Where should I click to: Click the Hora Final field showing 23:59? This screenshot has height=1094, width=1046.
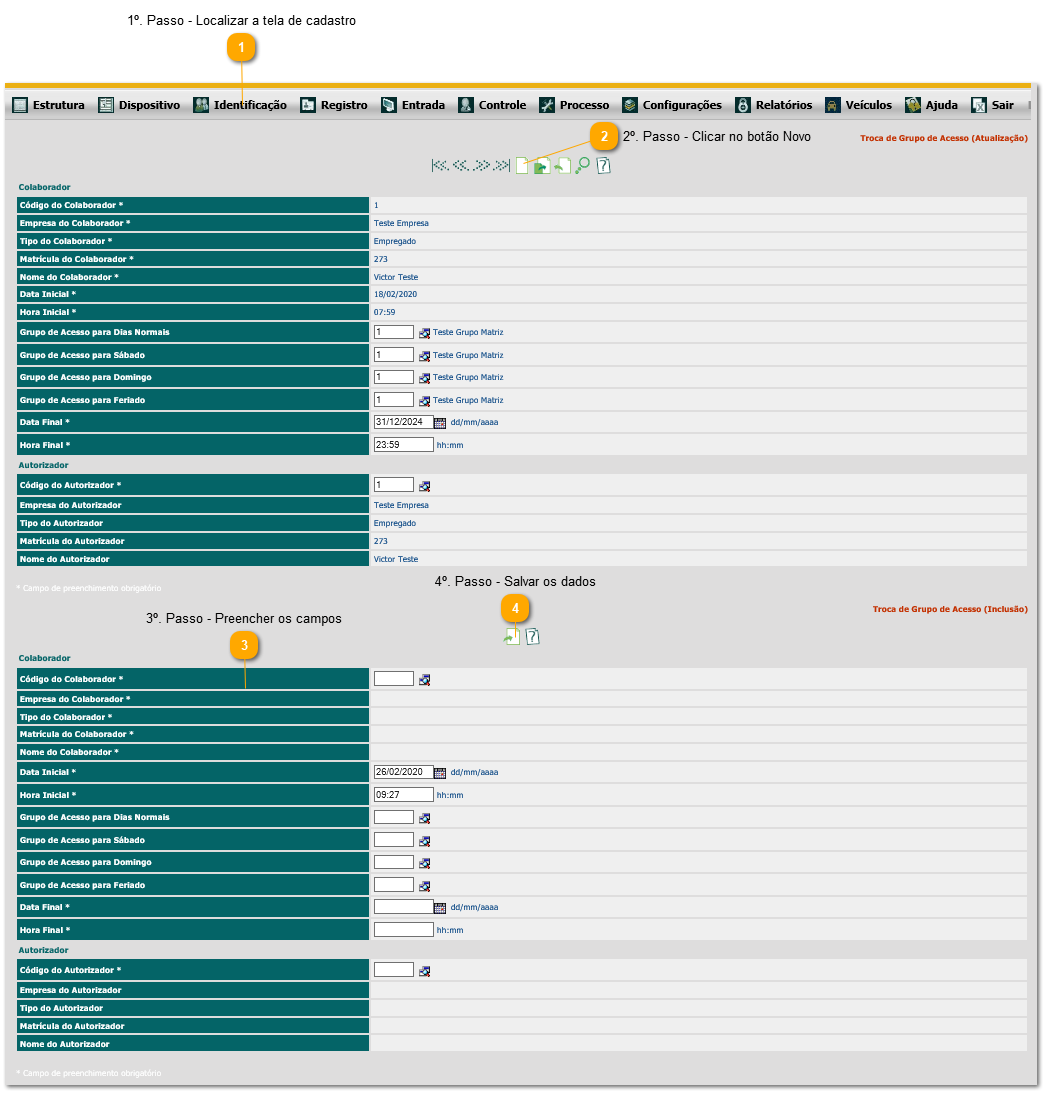tap(403, 445)
